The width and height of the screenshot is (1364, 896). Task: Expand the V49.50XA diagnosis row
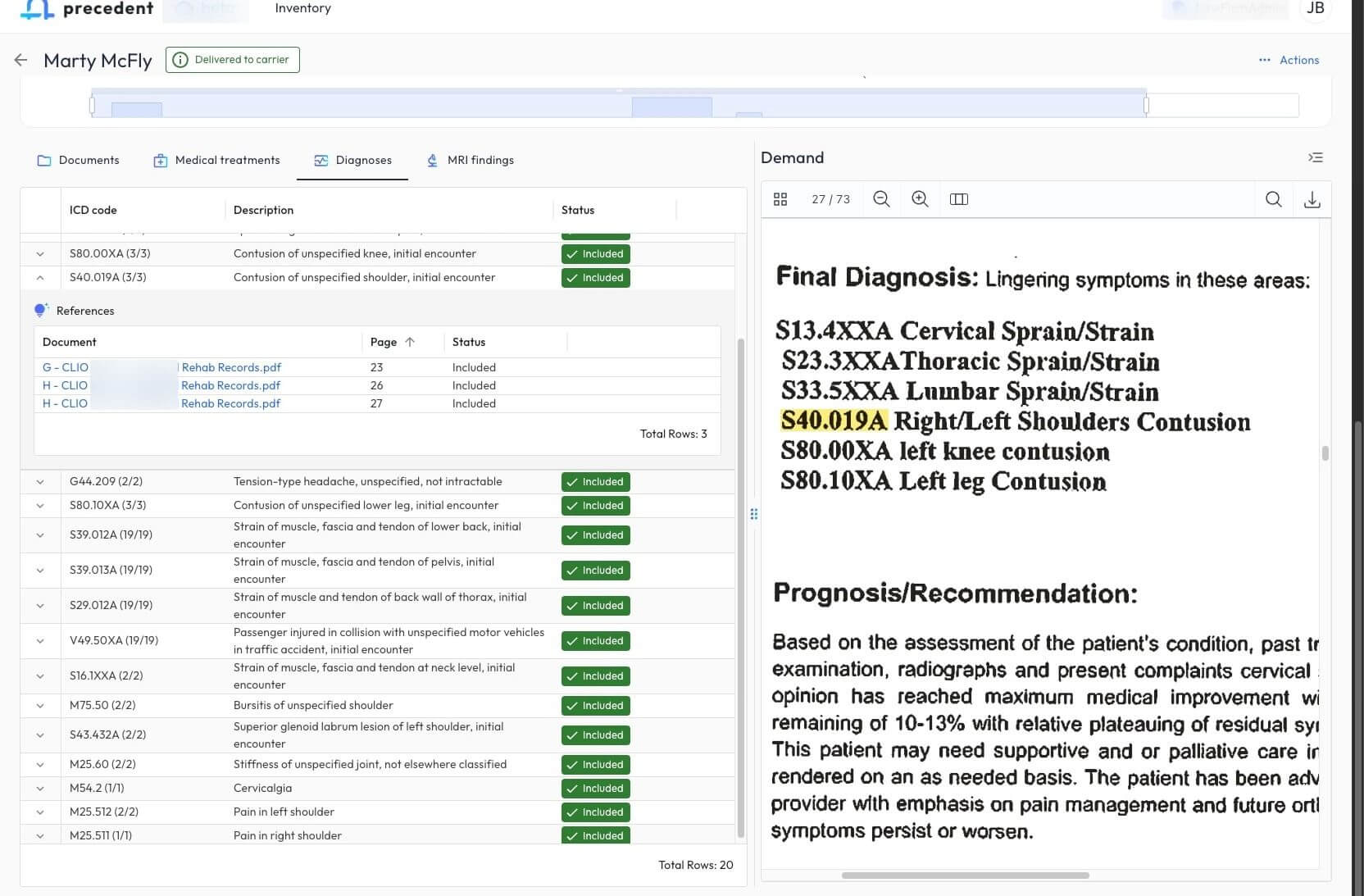(40, 641)
